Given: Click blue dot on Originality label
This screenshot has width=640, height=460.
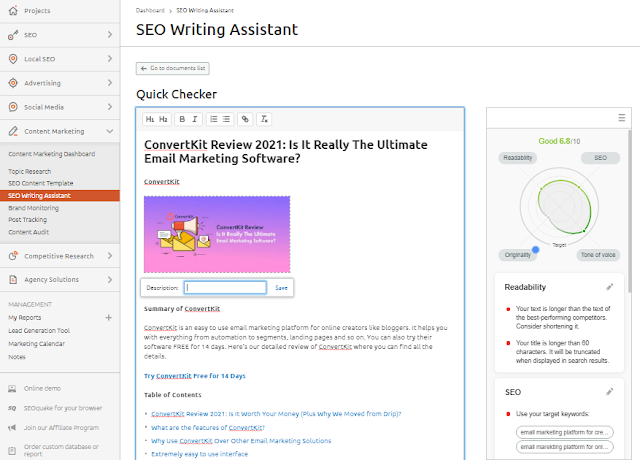Looking at the screenshot, I should tap(536, 249).
